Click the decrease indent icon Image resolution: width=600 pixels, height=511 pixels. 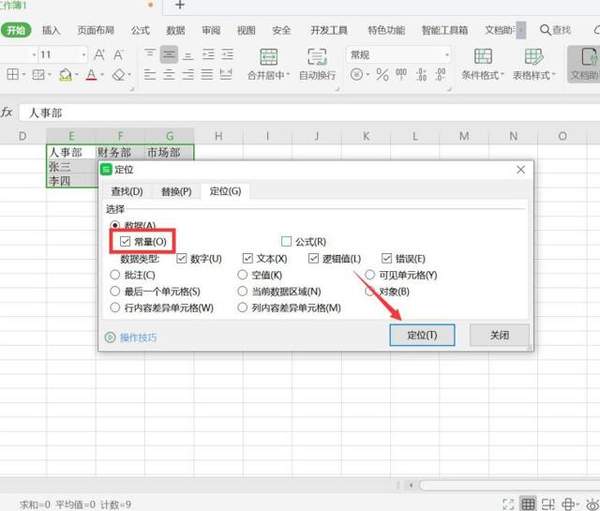tap(208, 54)
